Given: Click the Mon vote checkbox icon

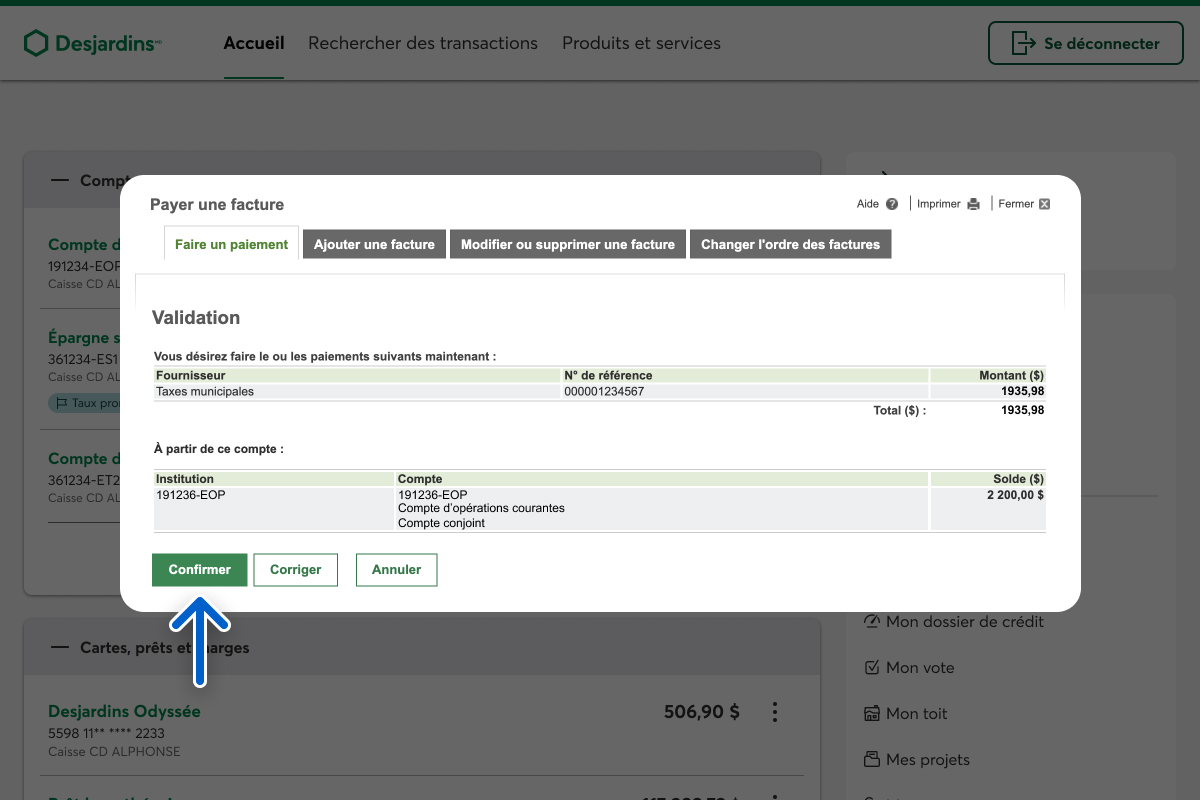Looking at the screenshot, I should point(871,667).
